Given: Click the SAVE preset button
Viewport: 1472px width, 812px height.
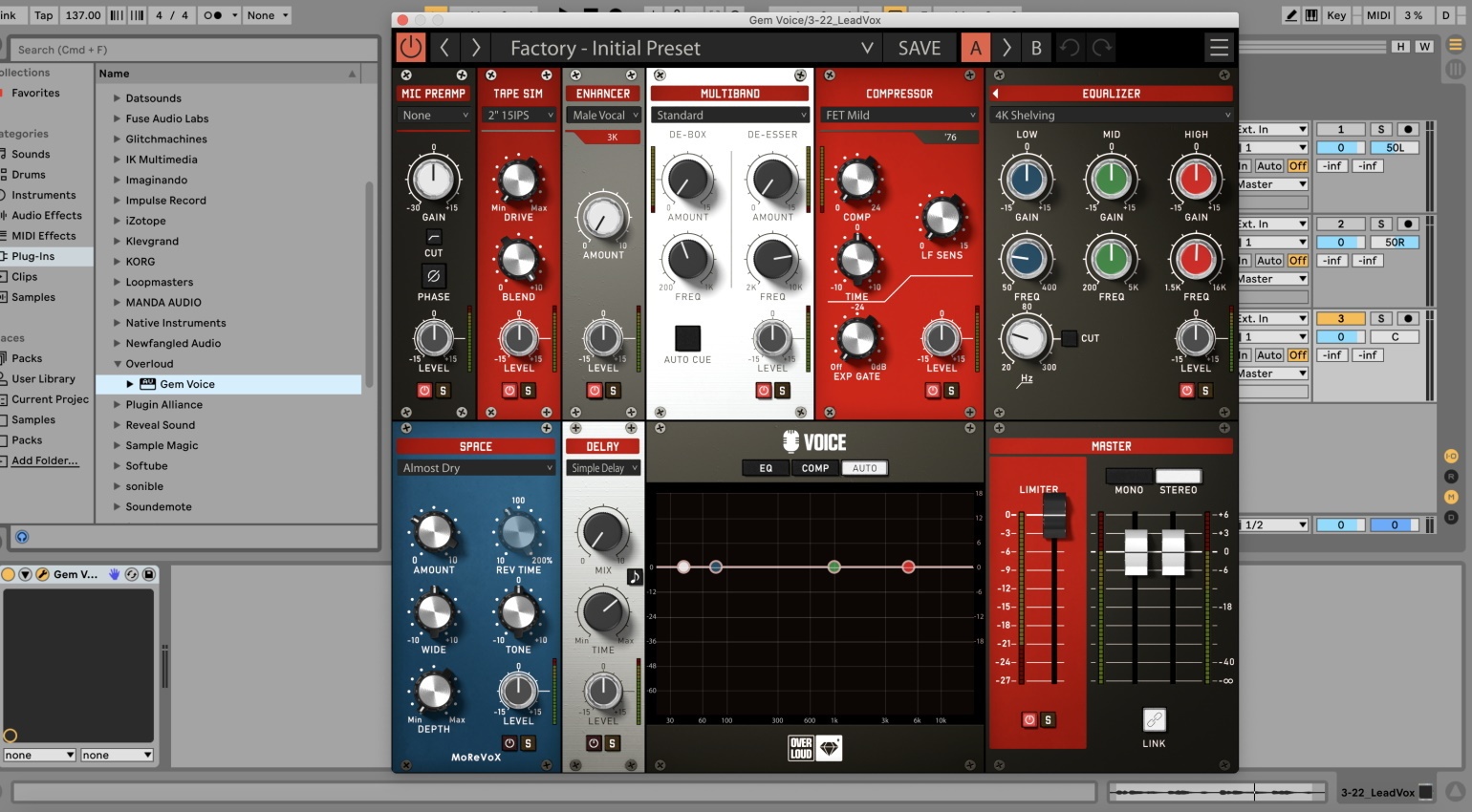Looking at the screenshot, I should [x=920, y=48].
